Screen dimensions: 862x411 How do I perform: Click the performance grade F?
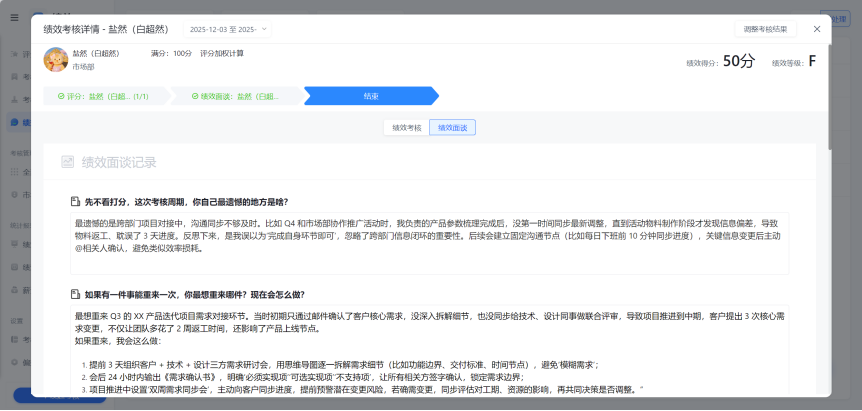(x=812, y=62)
